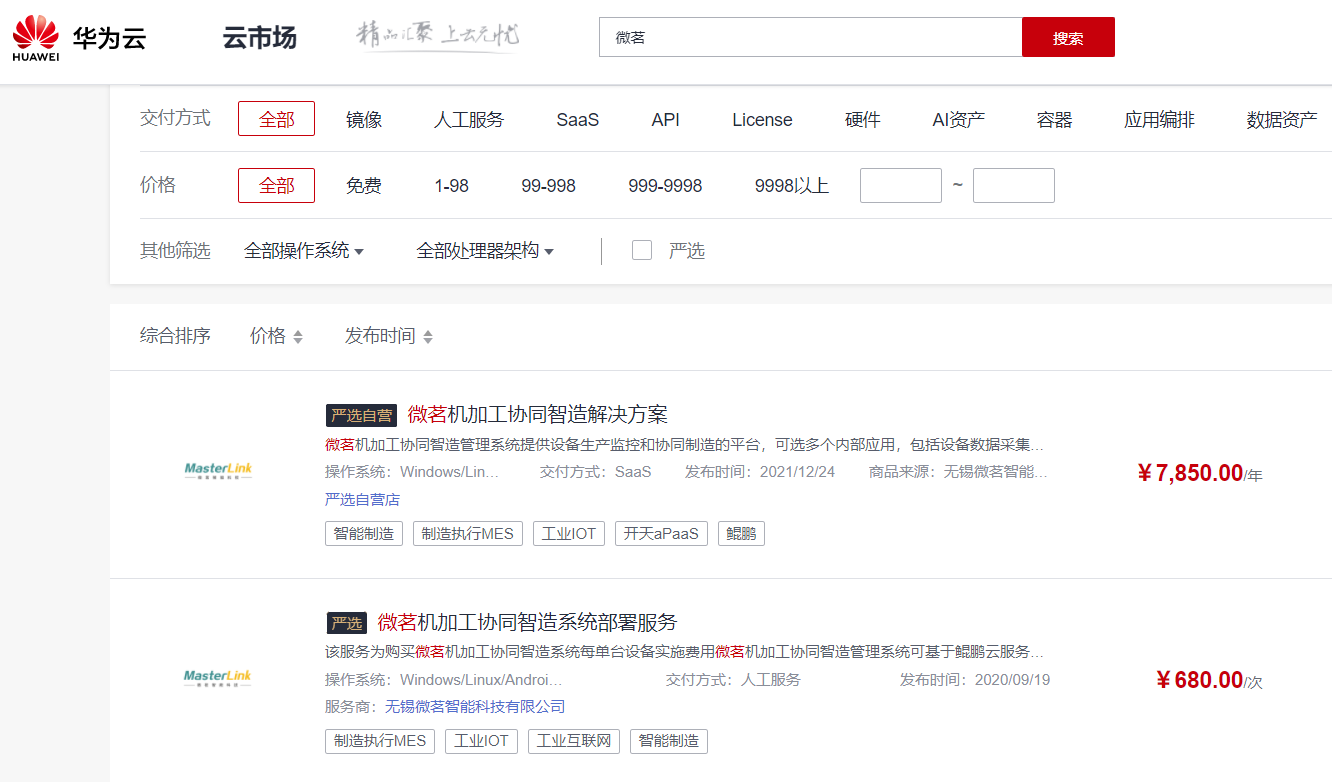Open the 全部操作系统 dropdown
1332x782 pixels.
tap(304, 251)
